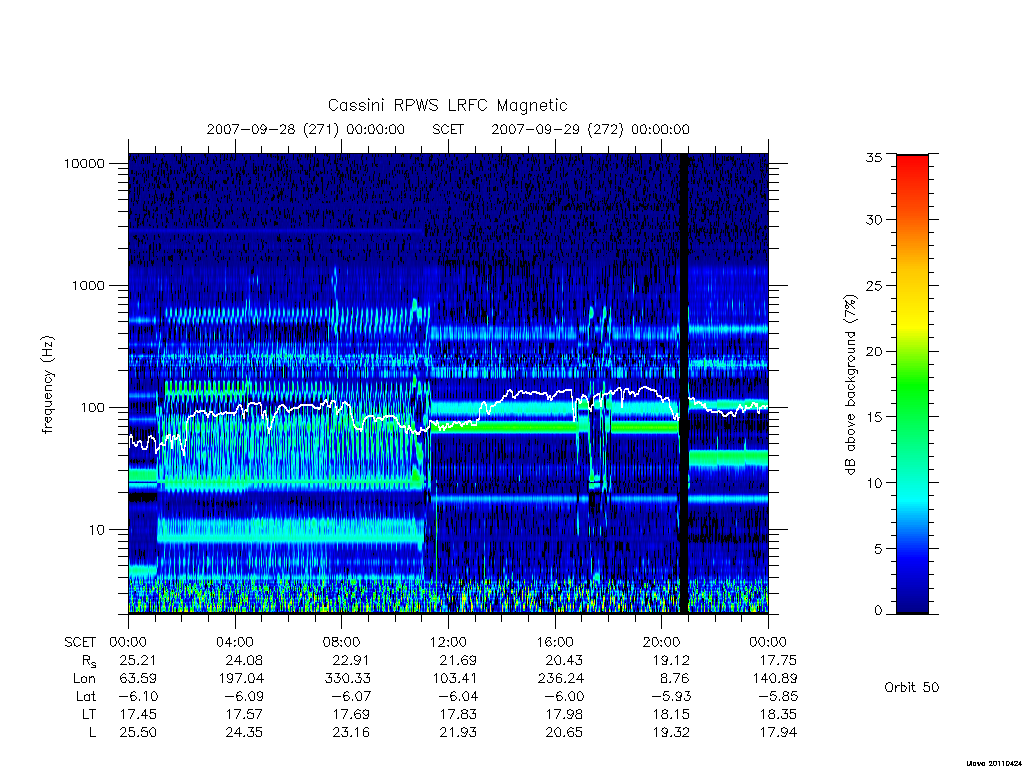
Task: Click the Rs value 20.43
Action: coord(564,660)
